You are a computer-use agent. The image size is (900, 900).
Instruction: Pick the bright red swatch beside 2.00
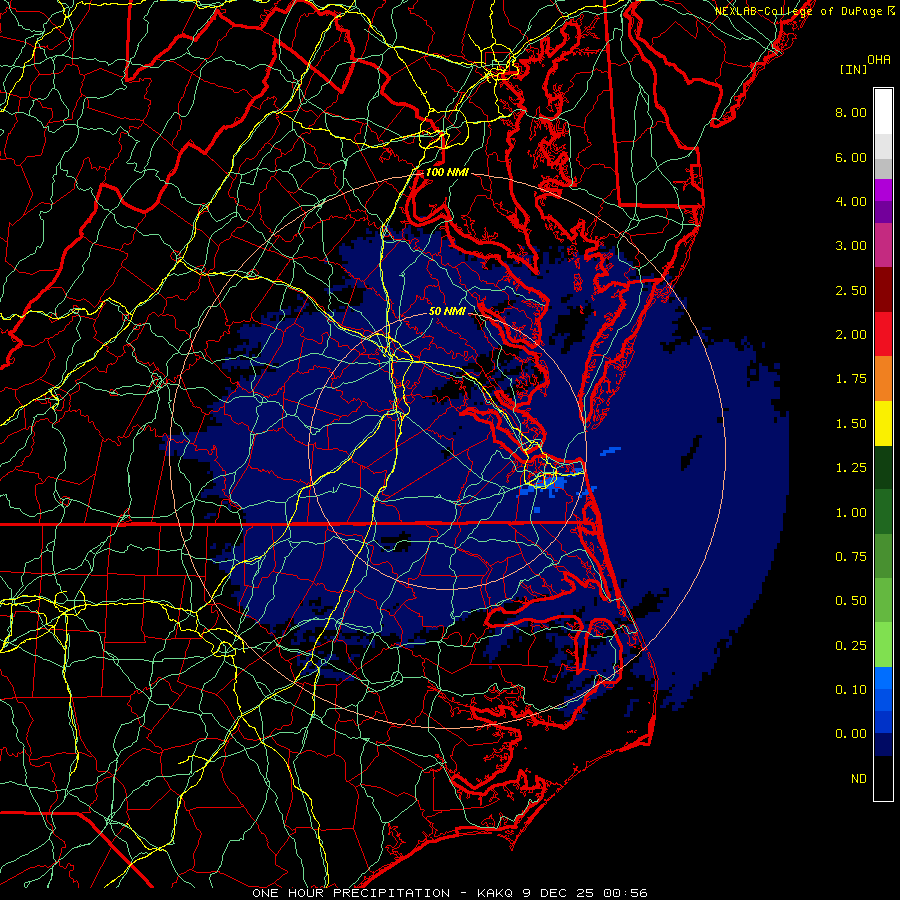883,334
